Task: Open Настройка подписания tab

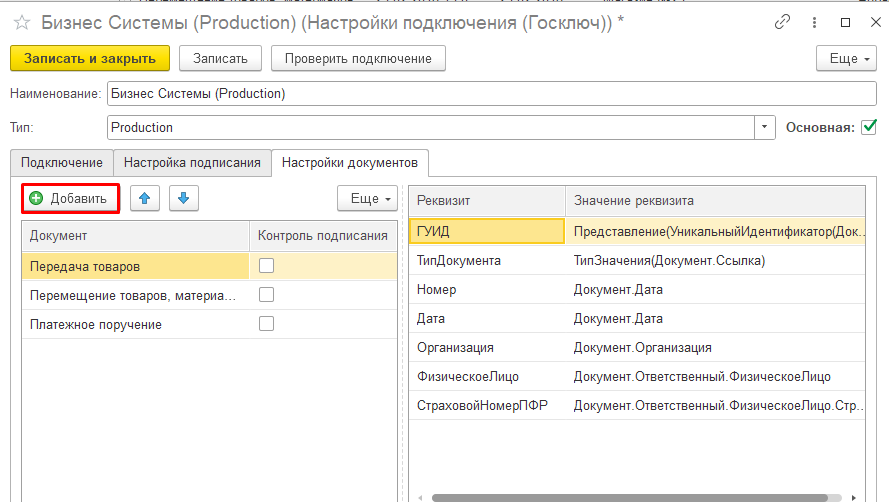Action: pyautogui.click(x=192, y=163)
